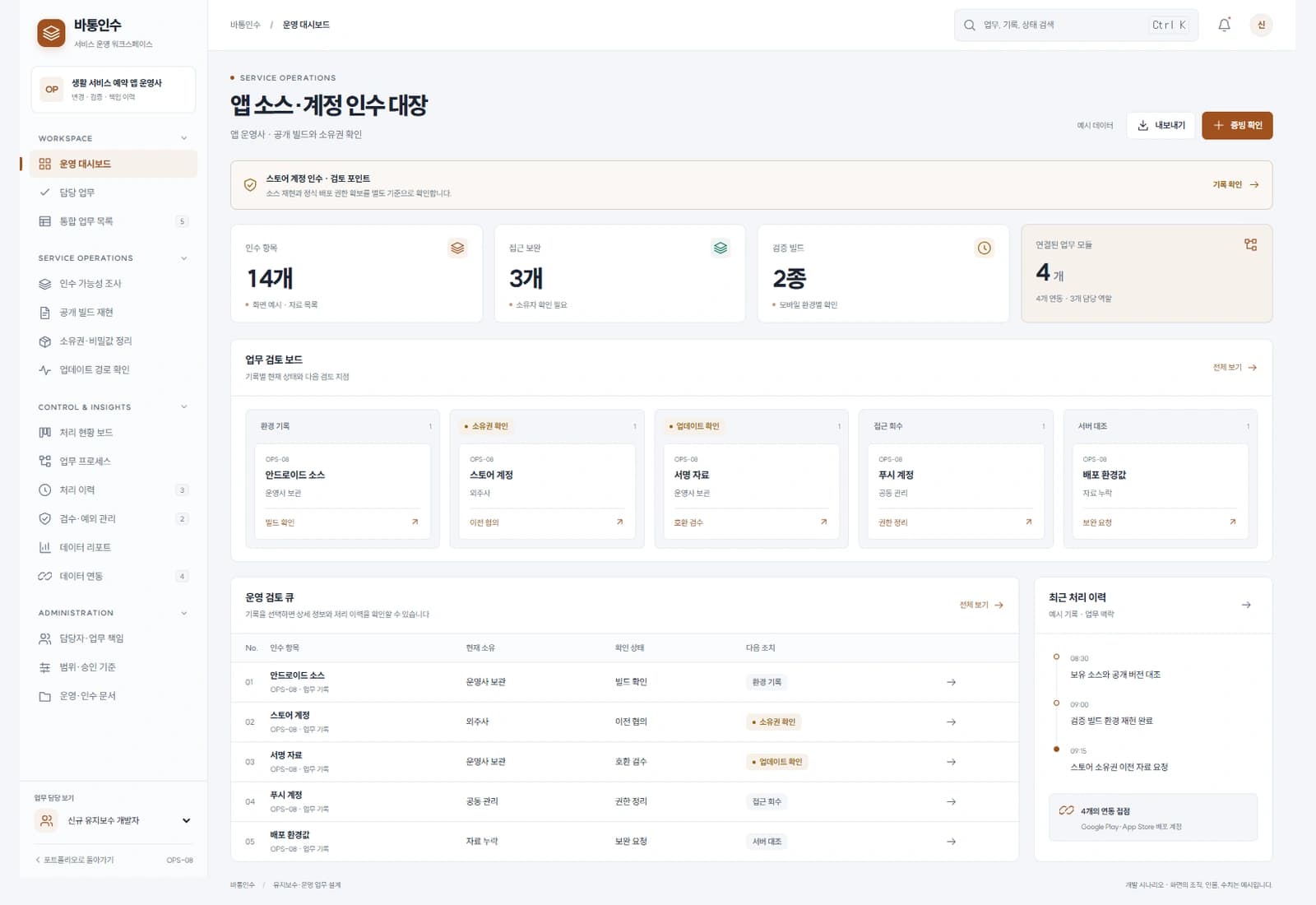Collapse the CONTROL & INSIGHTS section
This screenshot has height=905, width=1316.
pos(183,406)
